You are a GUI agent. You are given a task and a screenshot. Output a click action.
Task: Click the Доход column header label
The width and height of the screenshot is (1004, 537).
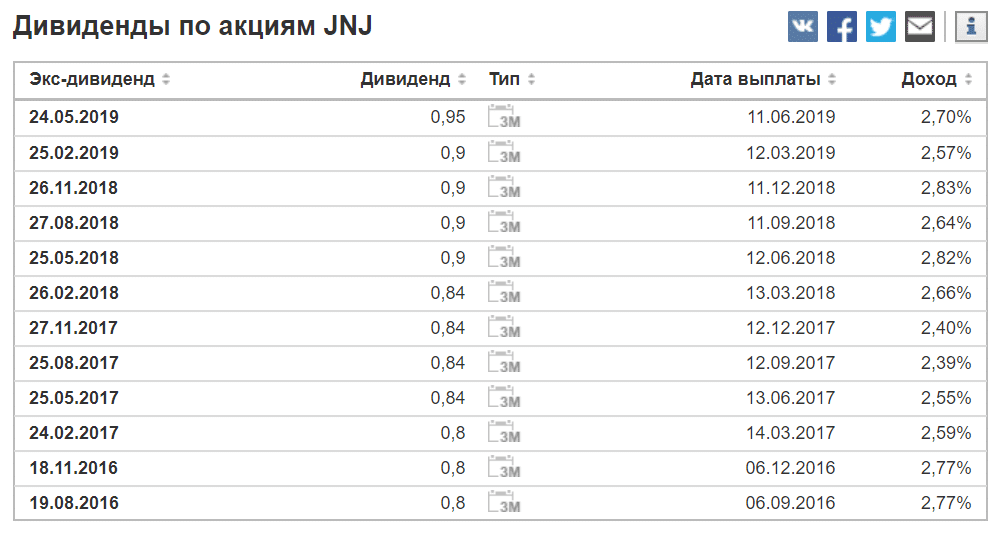(x=928, y=79)
